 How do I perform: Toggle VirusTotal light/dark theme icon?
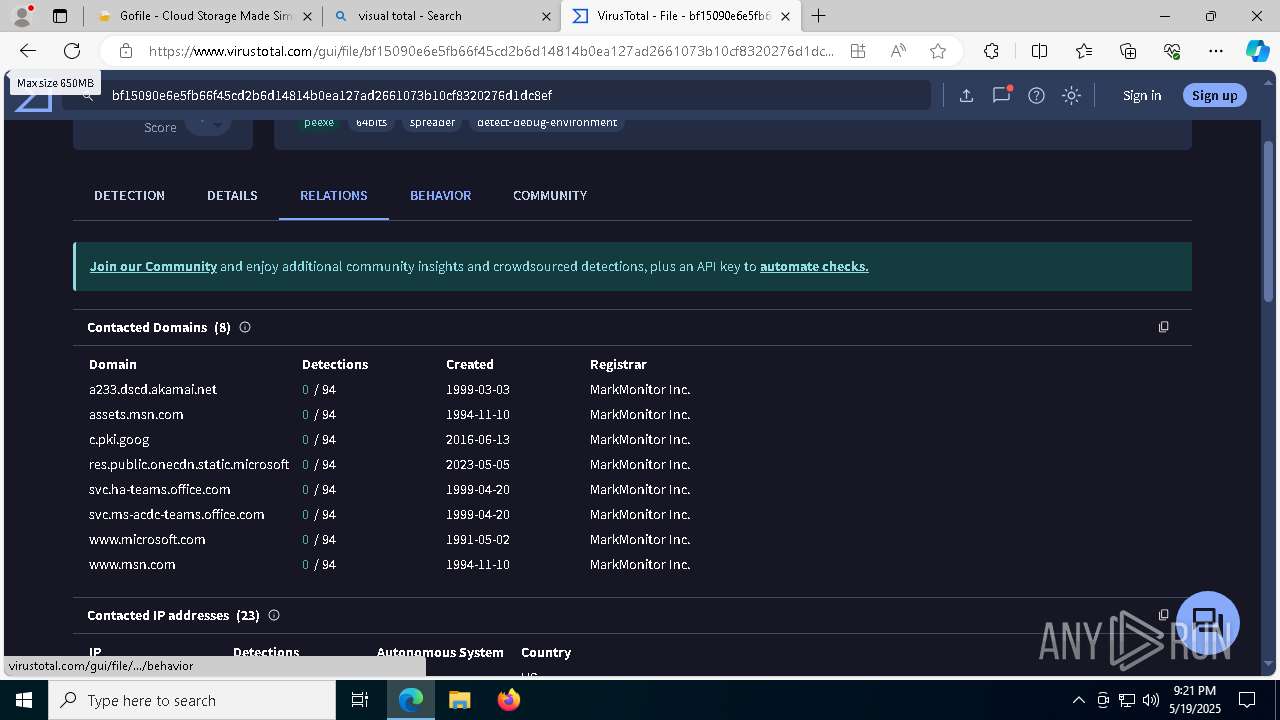pyautogui.click(x=1071, y=95)
